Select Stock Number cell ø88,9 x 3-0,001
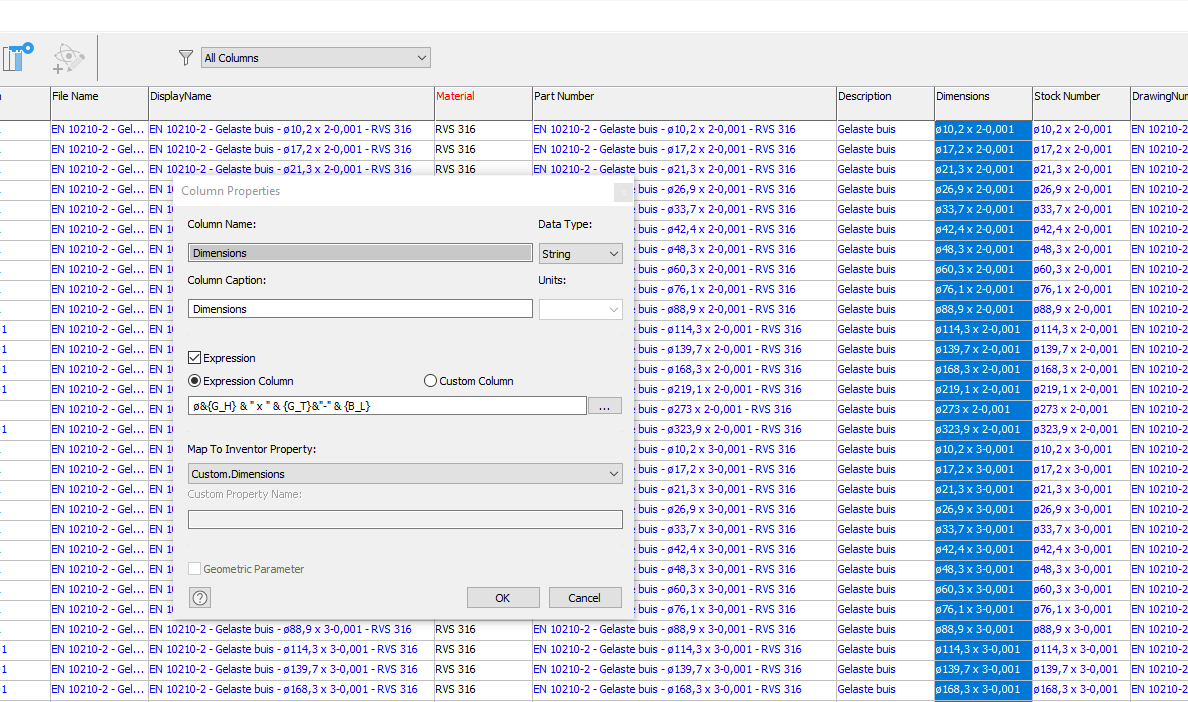Image resolution: width=1188 pixels, height=702 pixels. 1081,629
